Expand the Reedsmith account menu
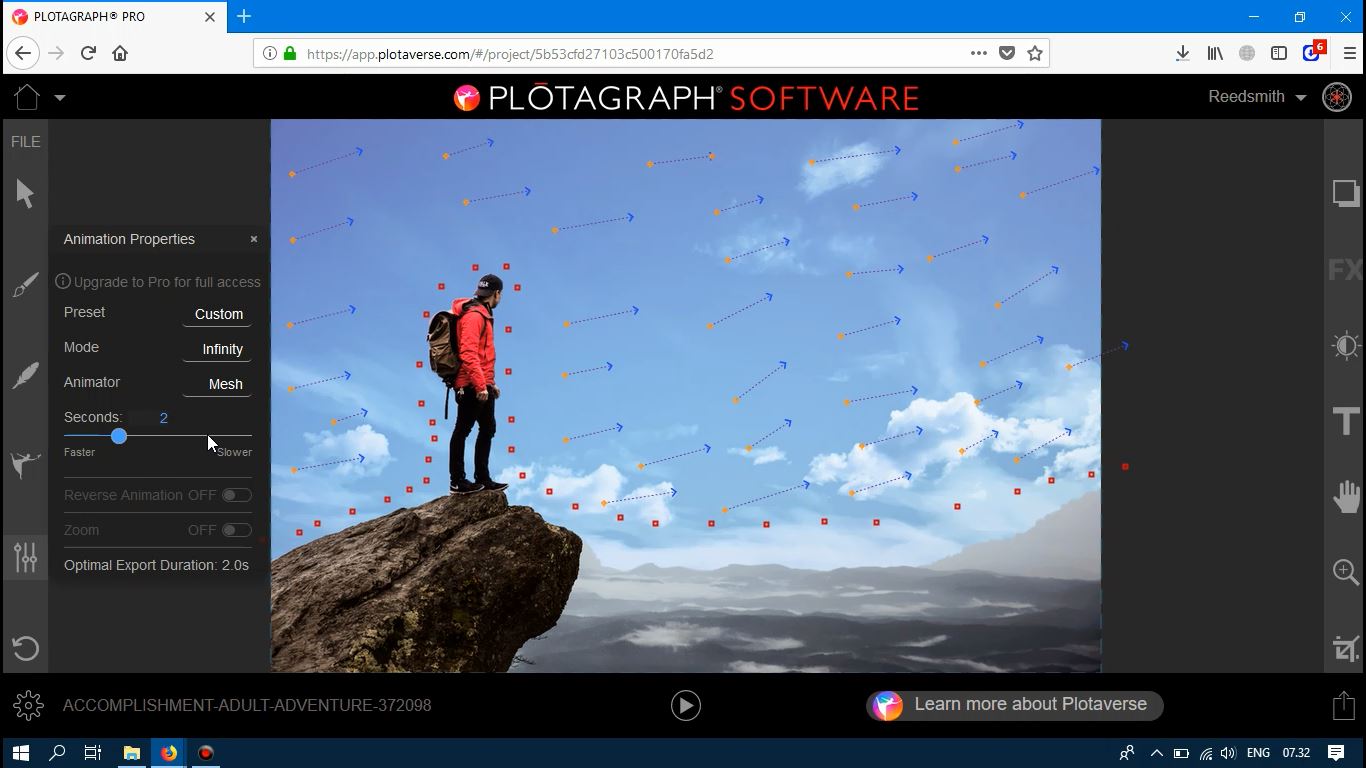This screenshot has height=768, width=1366. [x=1257, y=97]
